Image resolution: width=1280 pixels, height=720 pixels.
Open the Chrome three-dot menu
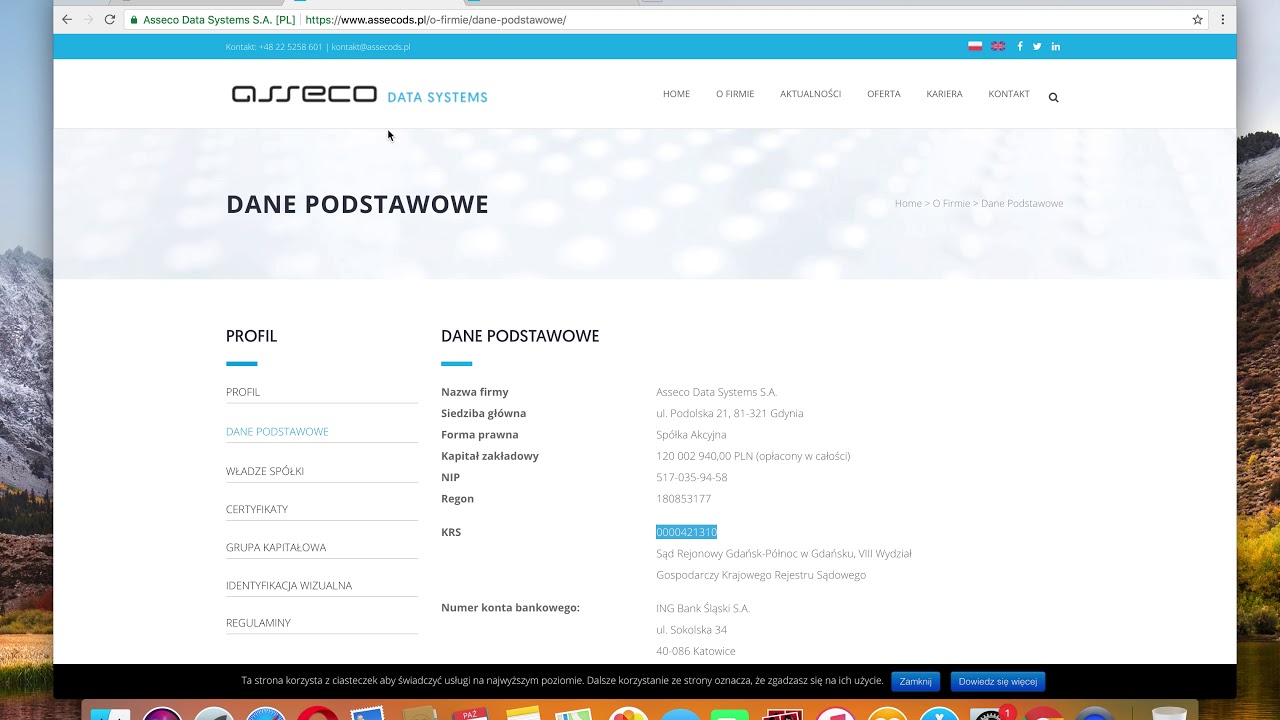pyautogui.click(x=1222, y=19)
